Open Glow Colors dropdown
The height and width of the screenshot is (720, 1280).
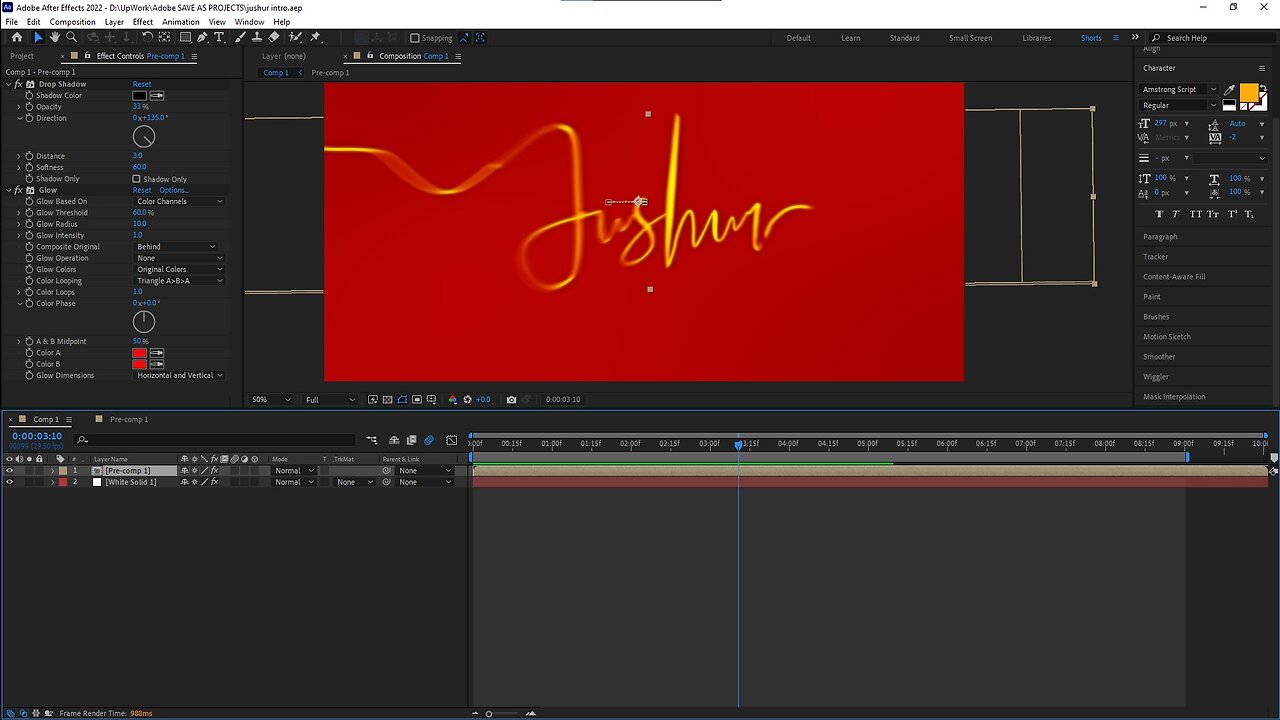tap(179, 269)
